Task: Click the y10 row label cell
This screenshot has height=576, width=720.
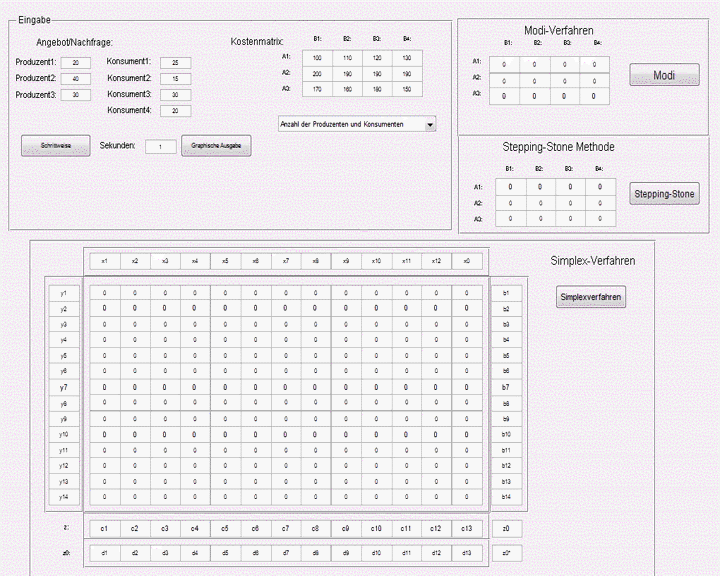Action: point(64,435)
